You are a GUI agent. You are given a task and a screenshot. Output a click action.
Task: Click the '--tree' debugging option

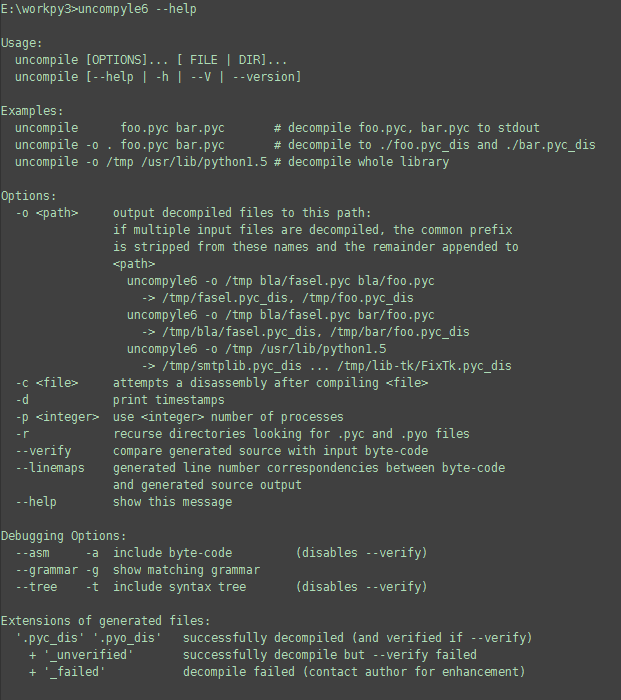pos(37,587)
